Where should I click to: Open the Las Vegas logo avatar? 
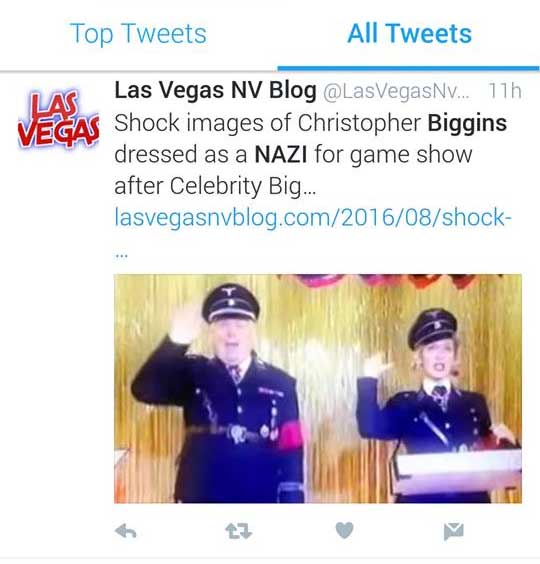(x=58, y=119)
